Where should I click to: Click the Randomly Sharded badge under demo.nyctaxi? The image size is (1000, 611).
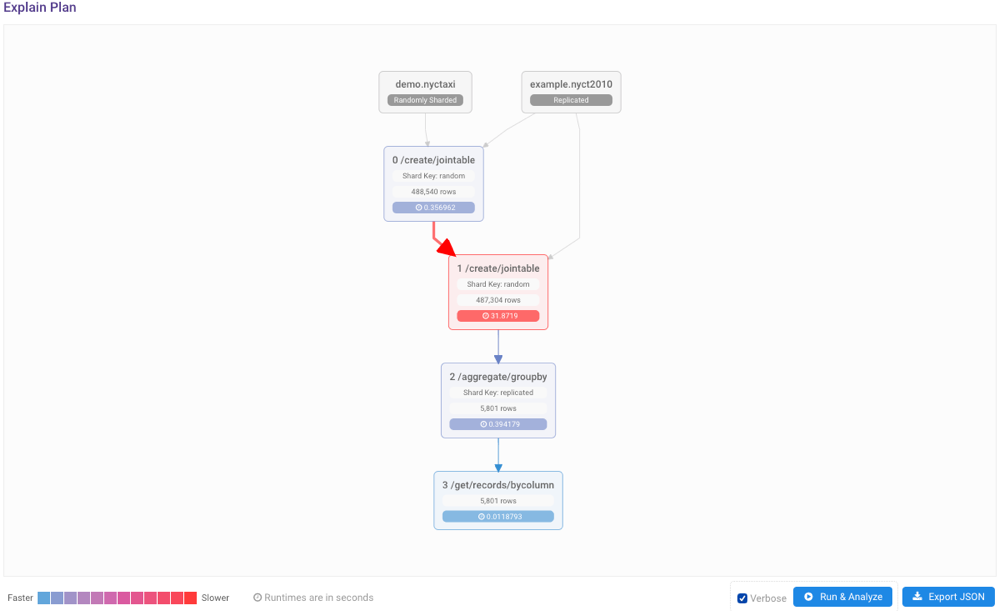(424, 100)
